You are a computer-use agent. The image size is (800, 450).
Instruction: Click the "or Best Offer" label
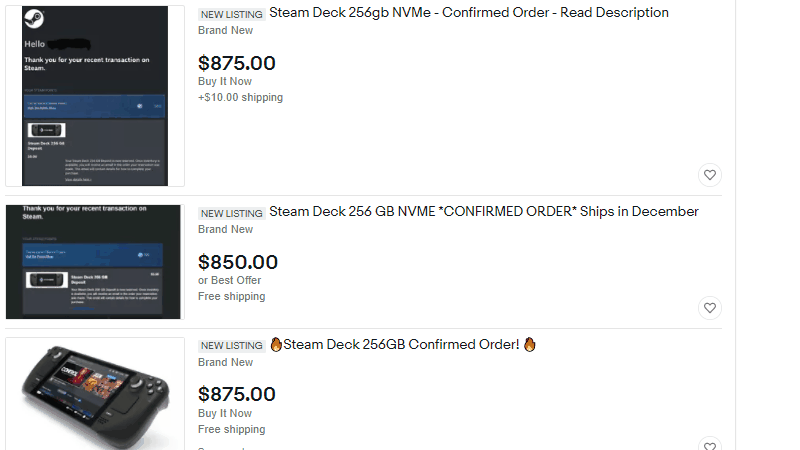pyautogui.click(x=229, y=280)
